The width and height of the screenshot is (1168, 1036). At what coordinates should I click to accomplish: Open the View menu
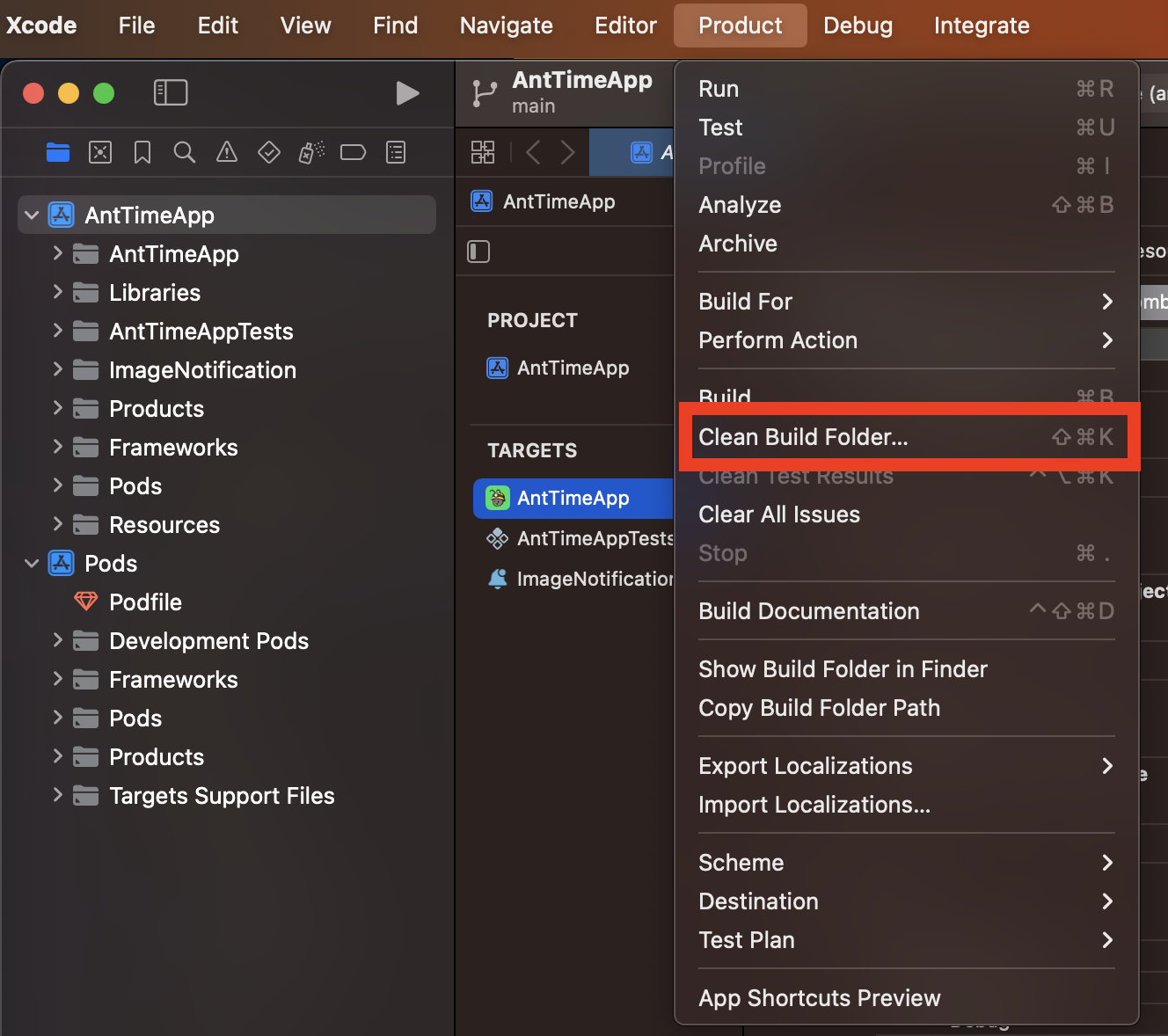305,26
